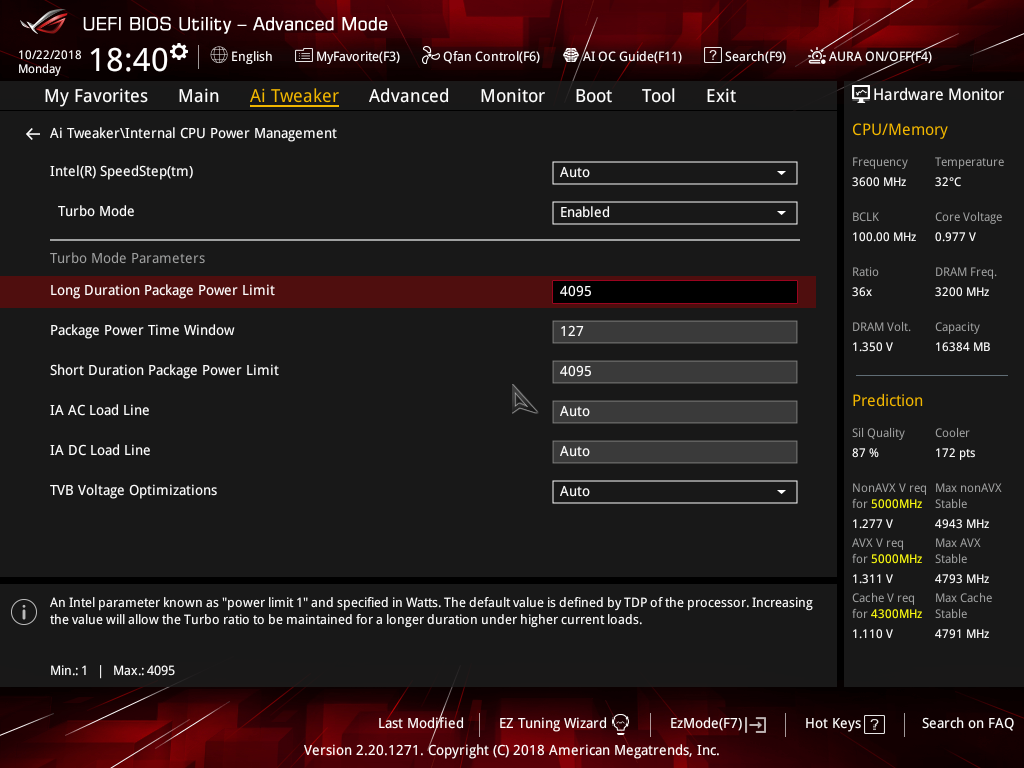Edit the Short Duration Package Power Limit field
The width and height of the screenshot is (1024, 768).
(x=675, y=372)
